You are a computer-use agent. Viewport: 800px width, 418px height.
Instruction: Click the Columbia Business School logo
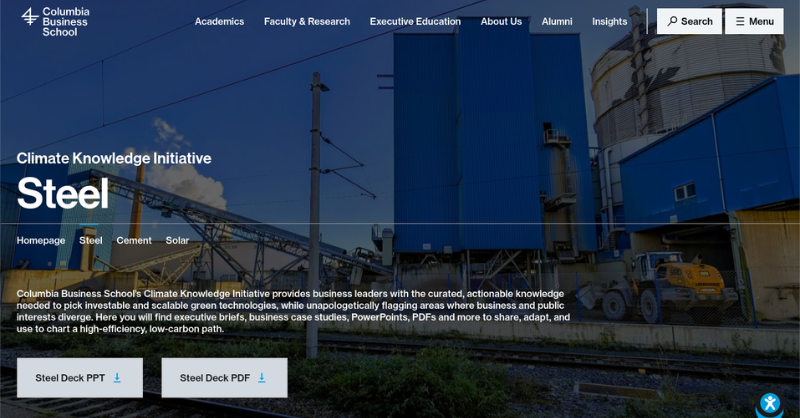coord(55,22)
